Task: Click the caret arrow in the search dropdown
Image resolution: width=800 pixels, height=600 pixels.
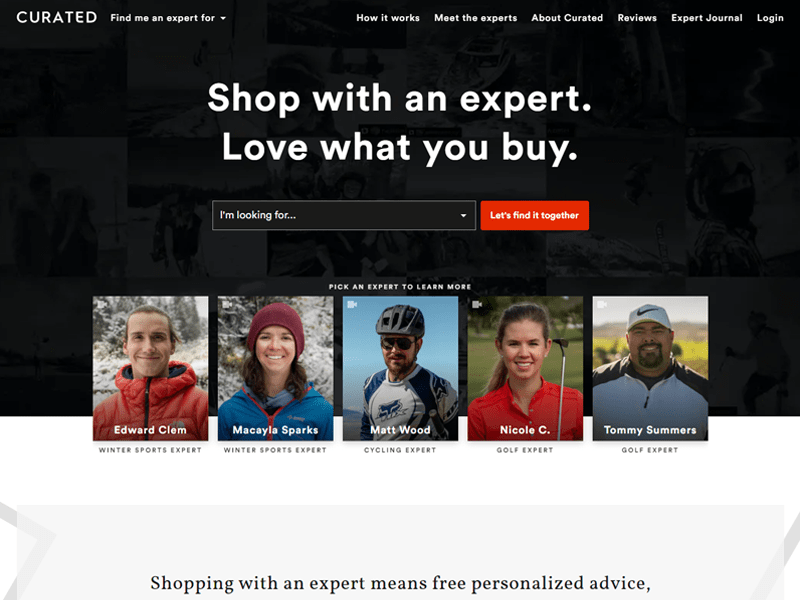Action: click(463, 216)
